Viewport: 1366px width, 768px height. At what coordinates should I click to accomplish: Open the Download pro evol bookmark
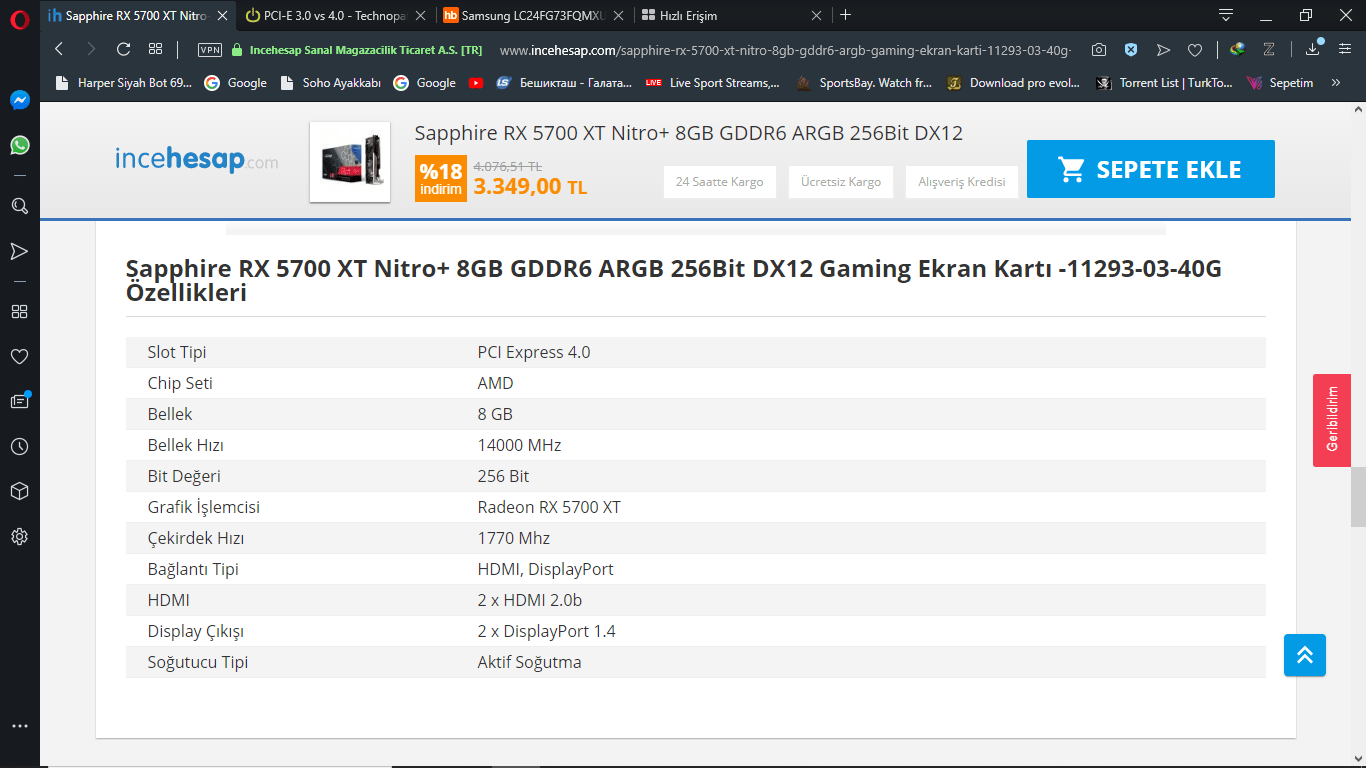(1015, 83)
